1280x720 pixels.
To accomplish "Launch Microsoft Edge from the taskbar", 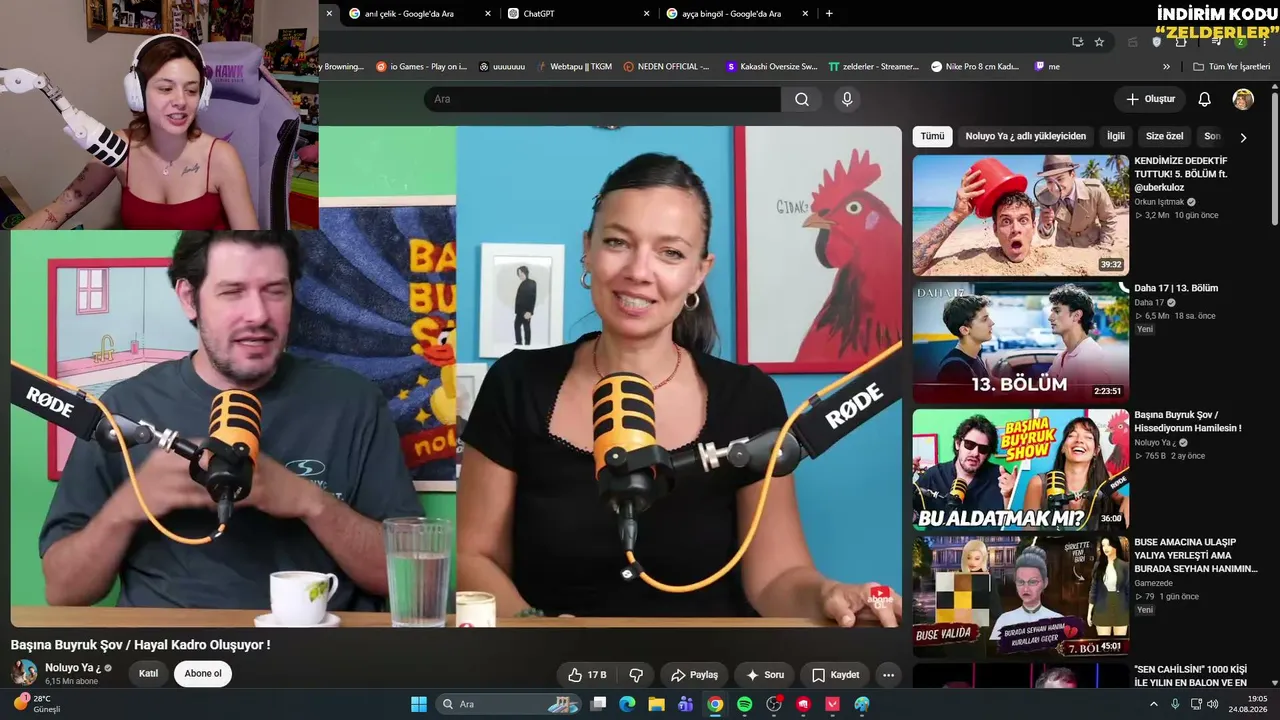I will [627, 704].
